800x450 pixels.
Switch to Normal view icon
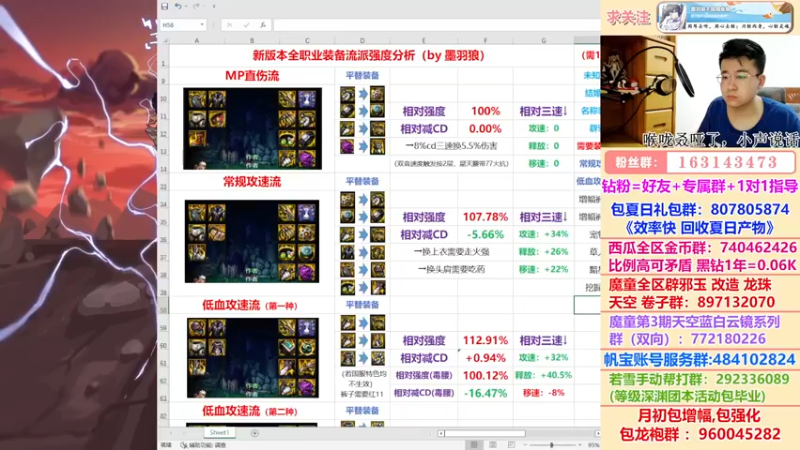coord(474,445)
